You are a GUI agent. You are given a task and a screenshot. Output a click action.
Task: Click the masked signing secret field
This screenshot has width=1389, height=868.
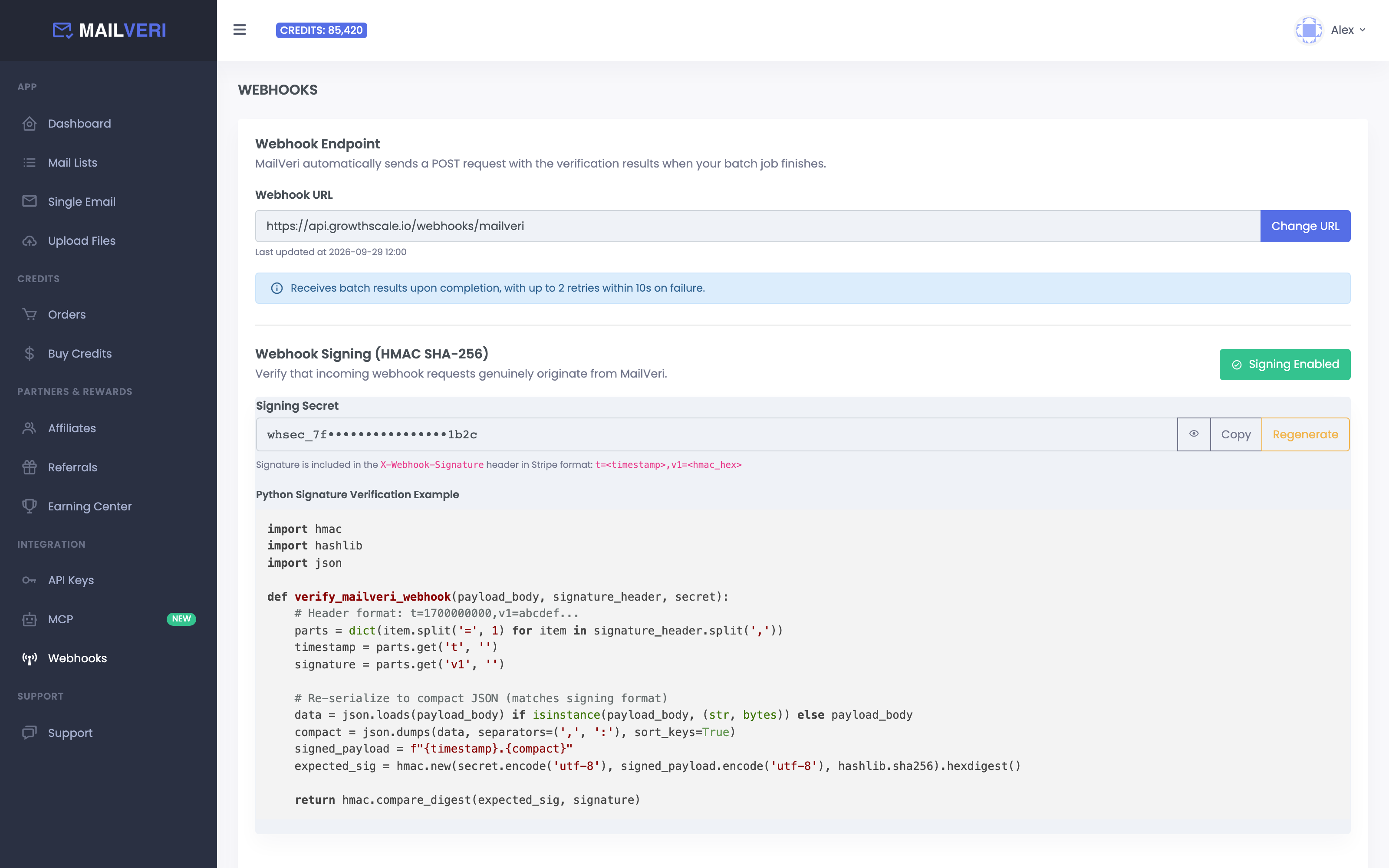point(716,434)
